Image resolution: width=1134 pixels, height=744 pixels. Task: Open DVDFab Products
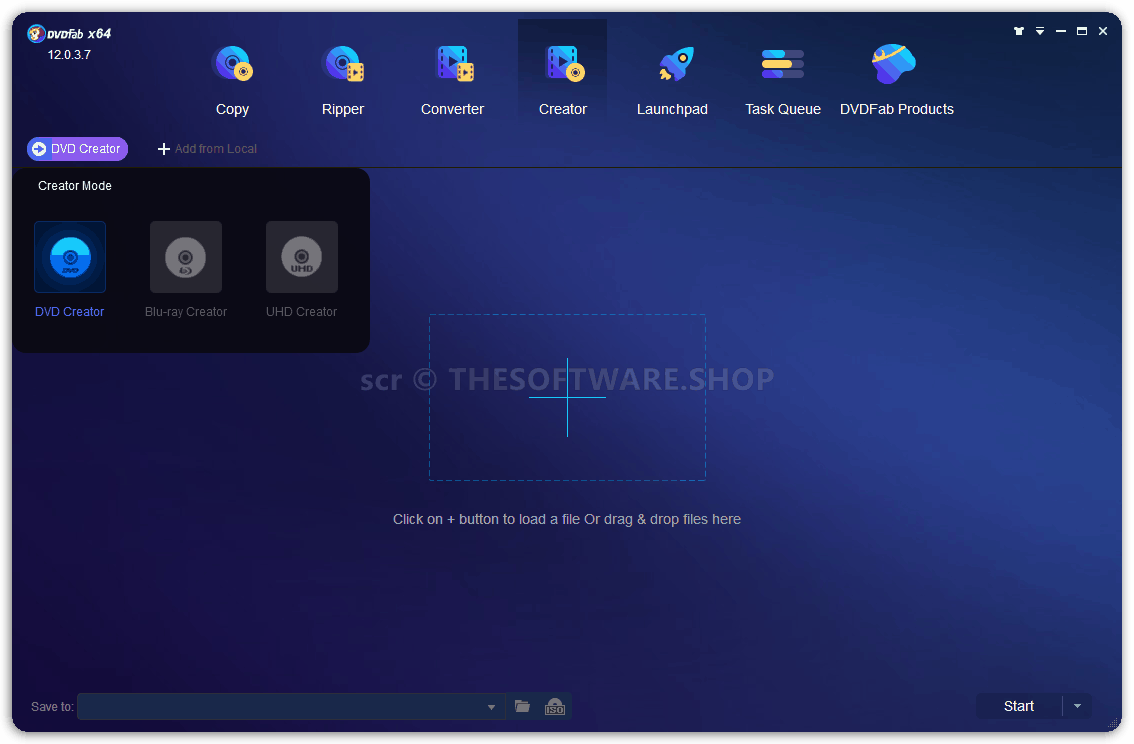pos(897,80)
